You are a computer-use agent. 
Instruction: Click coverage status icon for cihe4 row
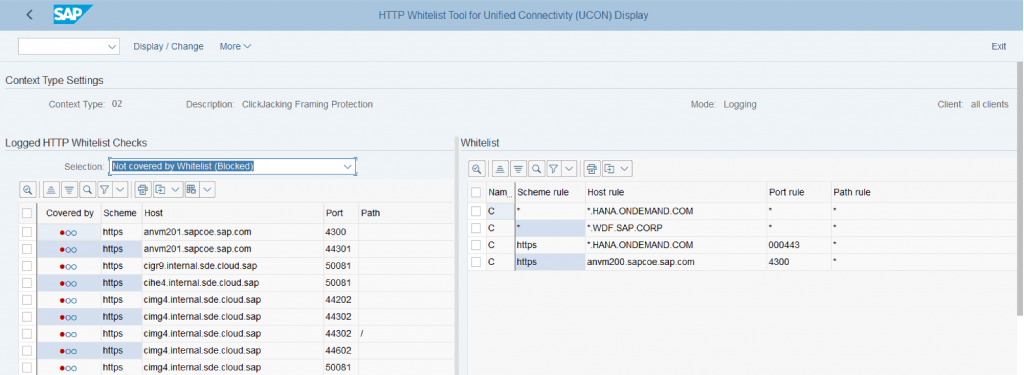pos(69,283)
